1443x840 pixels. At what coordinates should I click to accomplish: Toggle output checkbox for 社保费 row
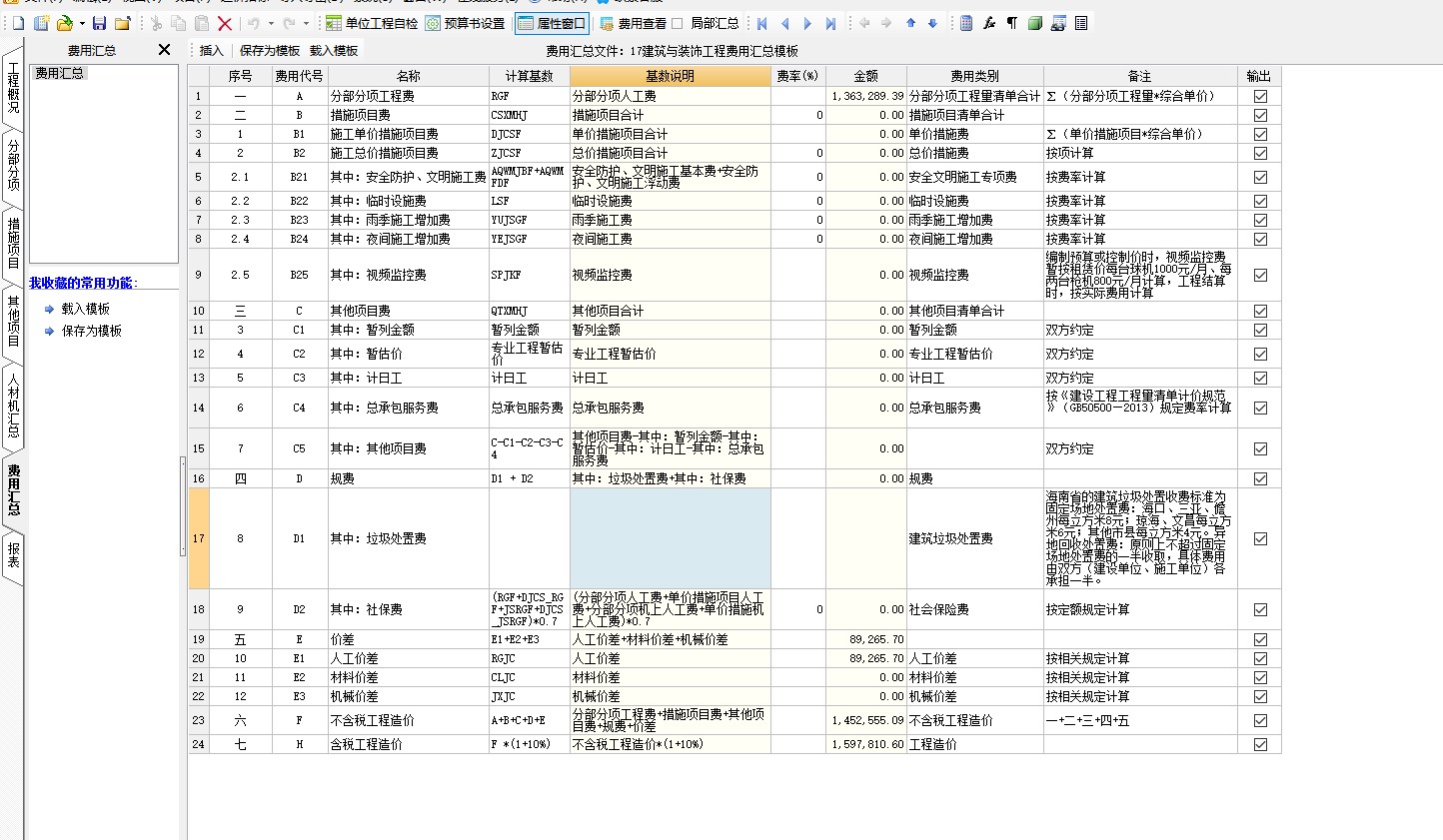click(1260, 609)
